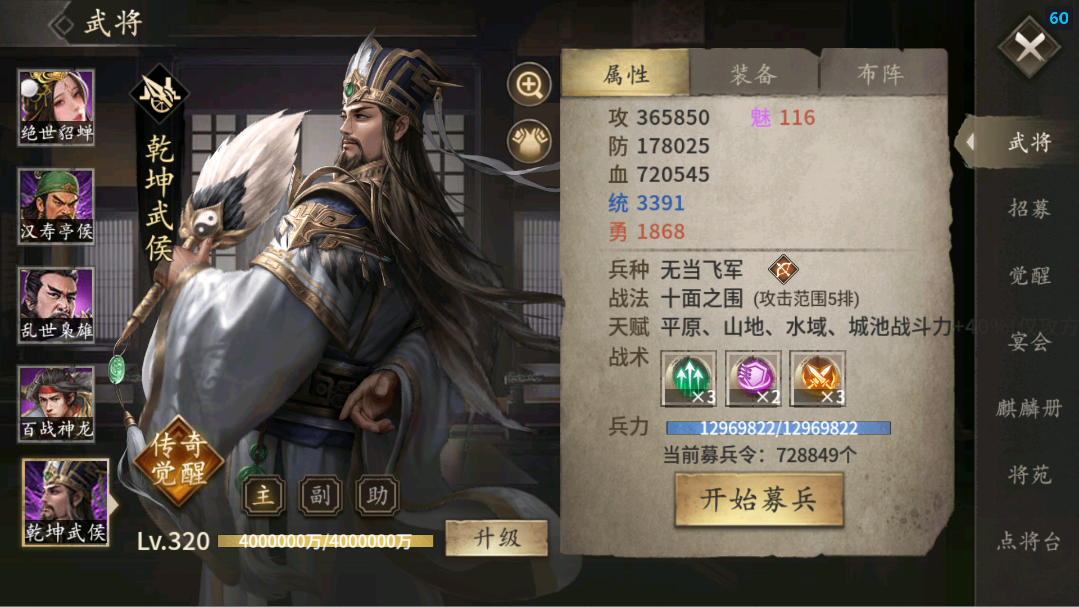This screenshot has height=607, width=1079.
Task: Select the orange crossed swords tactic icon
Action: (x=818, y=379)
